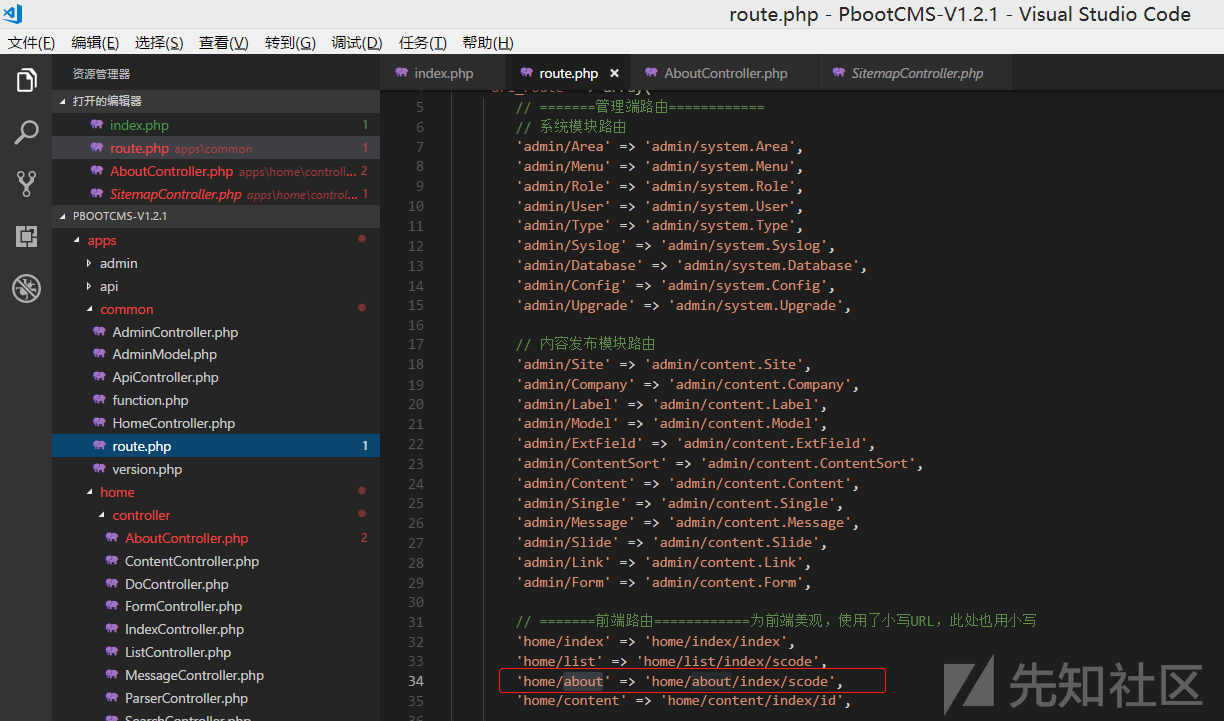Click PHP icon beside index.php in open editors

pyautogui.click(x=97, y=125)
